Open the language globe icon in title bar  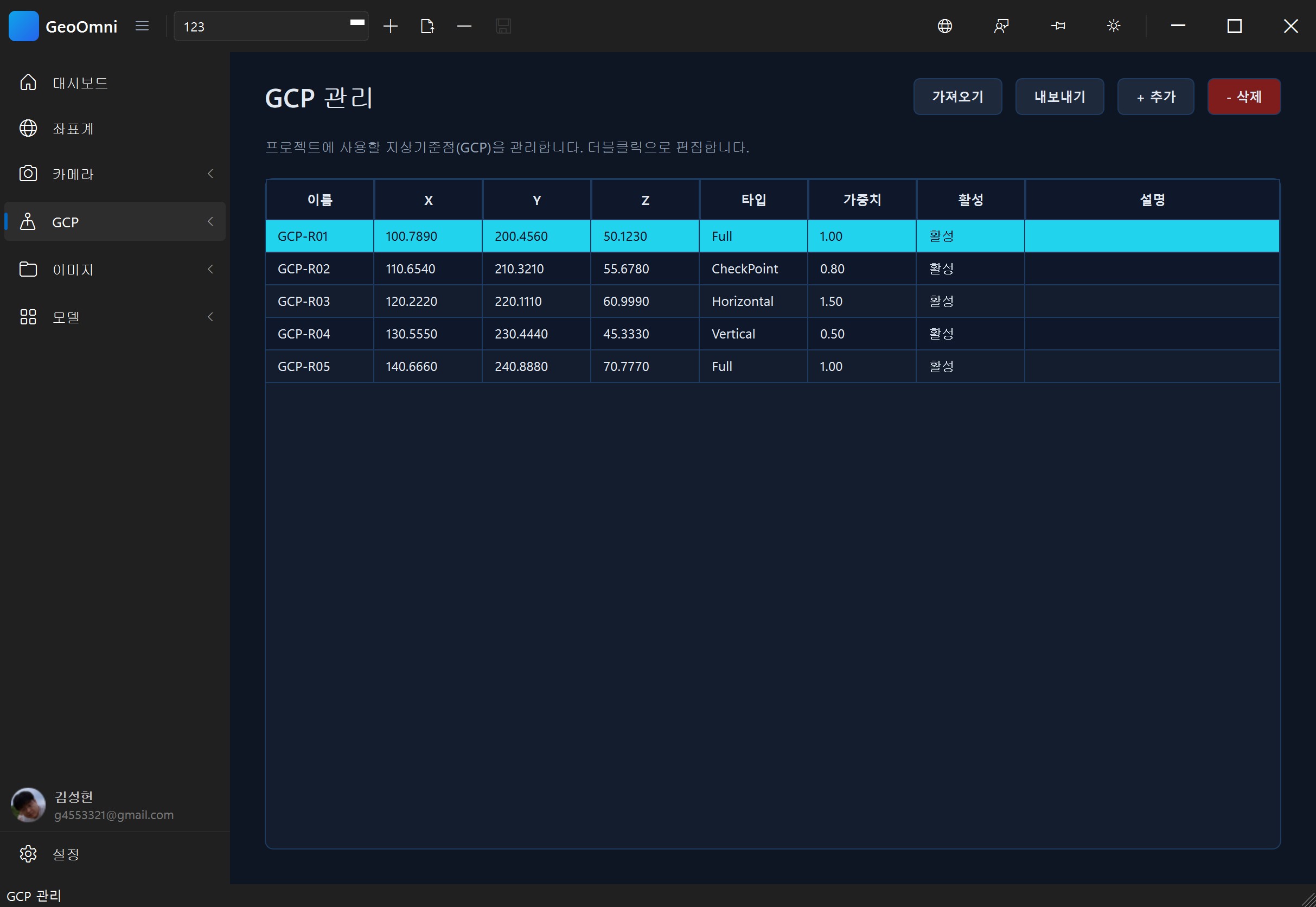point(945,26)
